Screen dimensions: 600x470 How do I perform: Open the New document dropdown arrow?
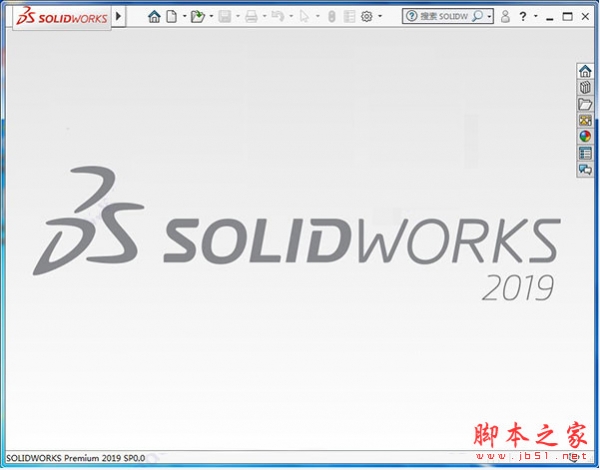click(x=184, y=16)
